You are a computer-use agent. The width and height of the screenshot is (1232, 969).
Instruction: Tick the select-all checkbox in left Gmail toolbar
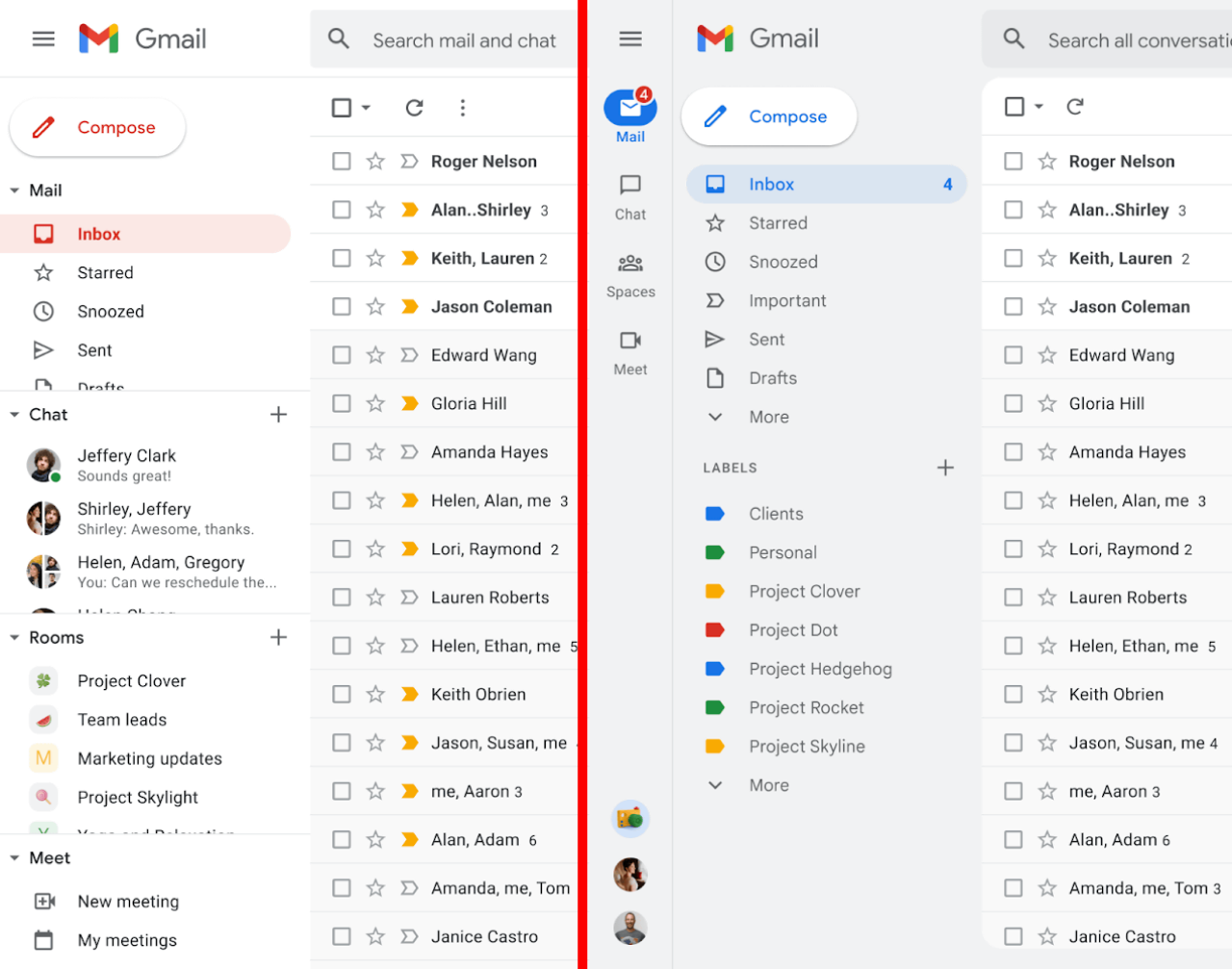pos(342,108)
